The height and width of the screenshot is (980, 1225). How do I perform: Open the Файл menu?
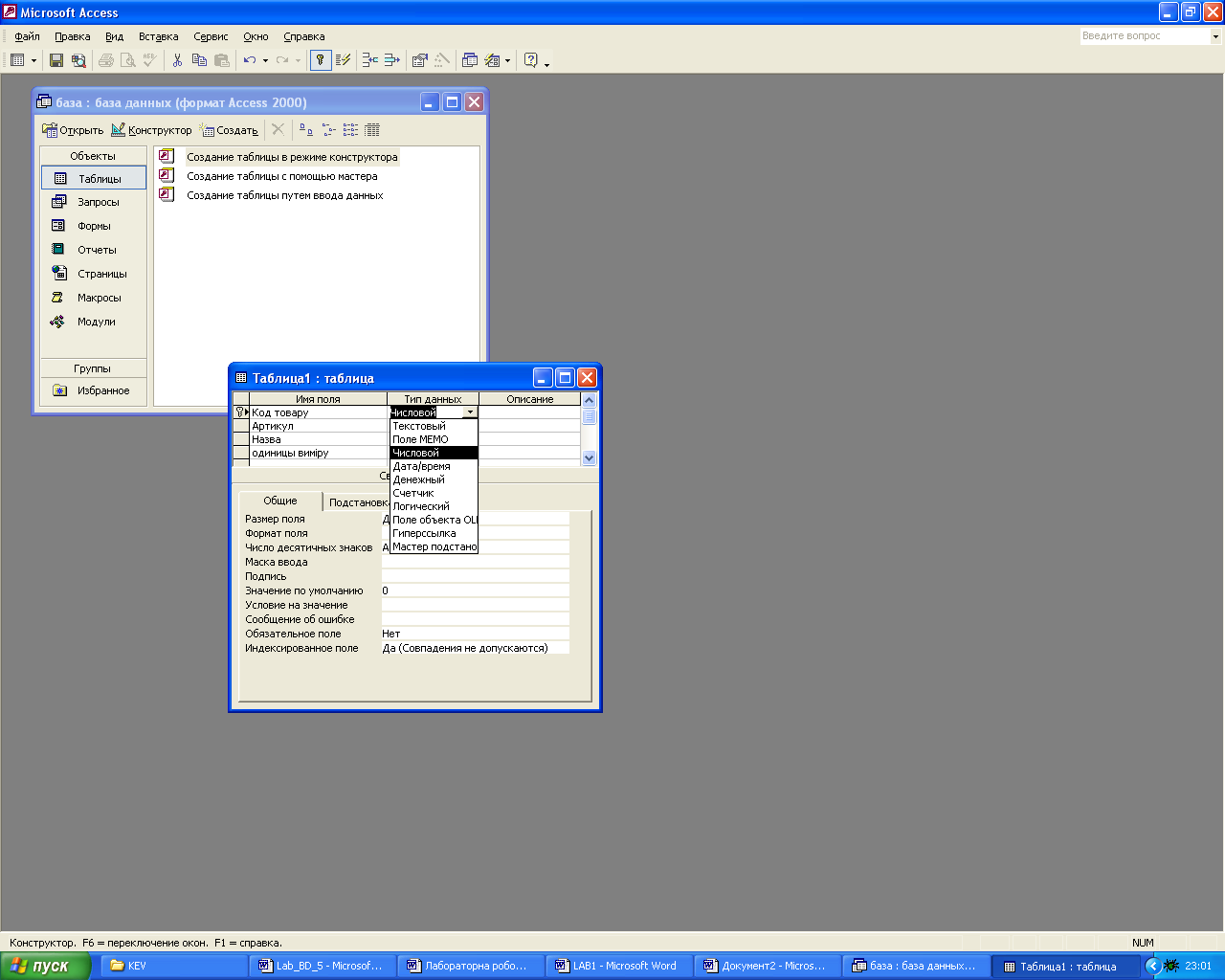tap(27, 36)
